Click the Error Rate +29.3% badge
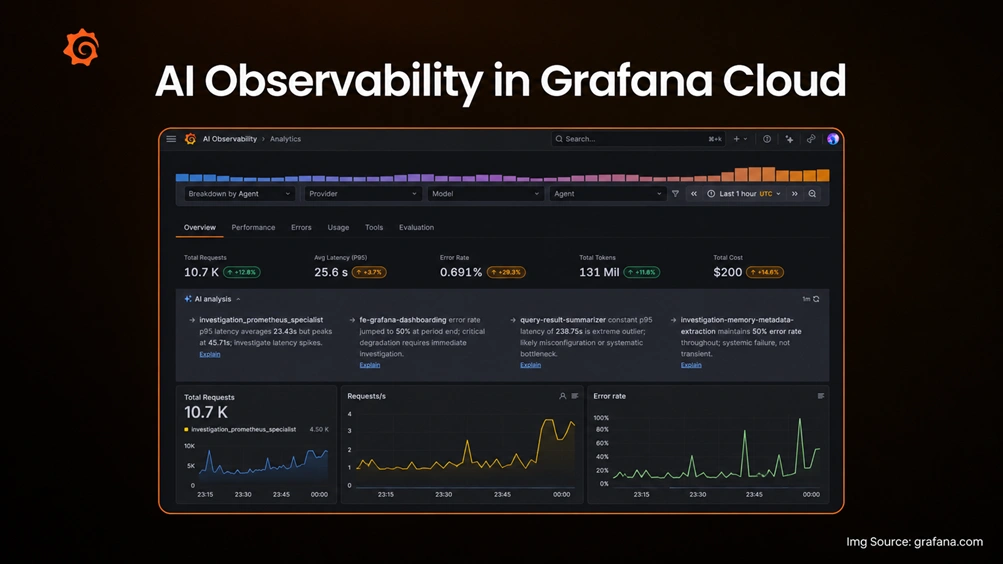Viewport: 1003px width, 564px height. pos(506,272)
